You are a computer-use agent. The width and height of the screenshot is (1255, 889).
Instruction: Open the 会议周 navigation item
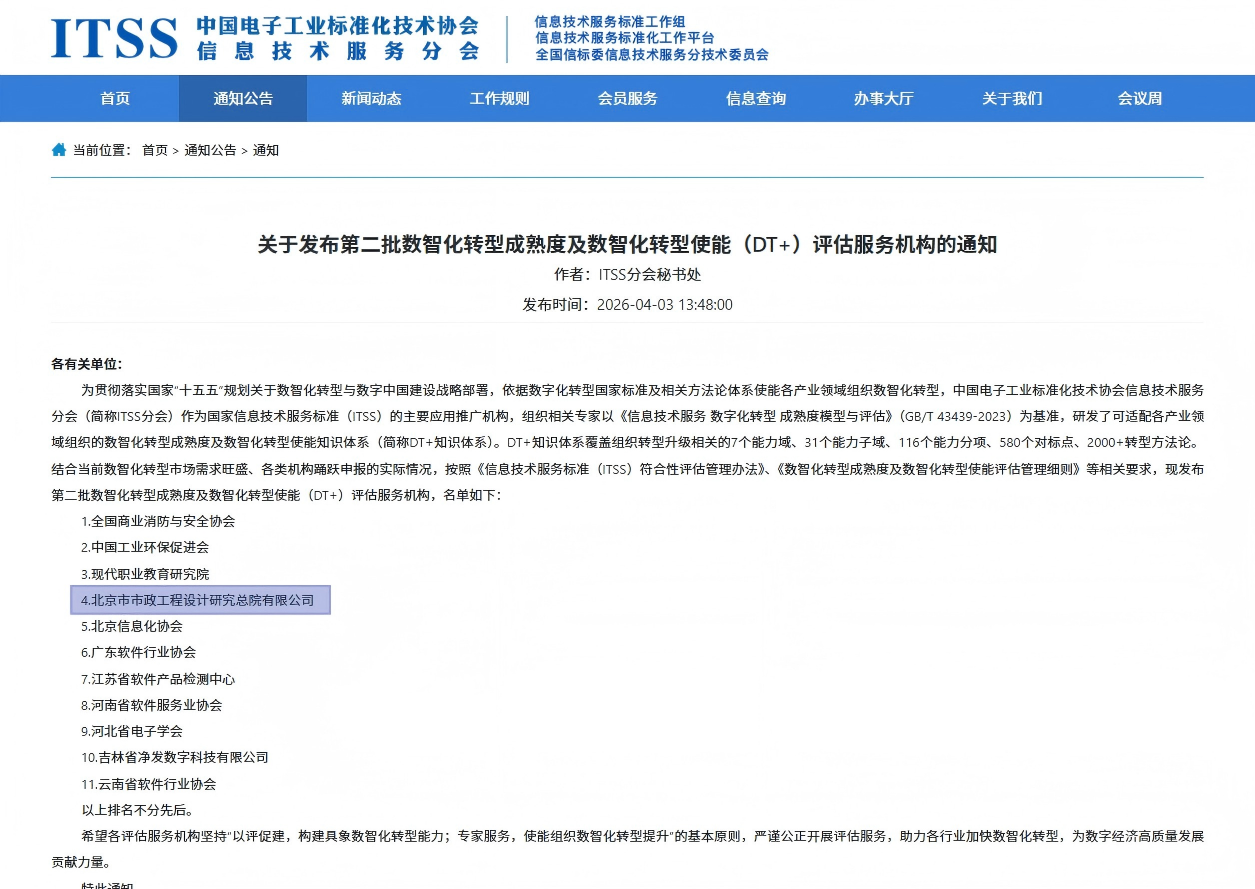[x=1139, y=98]
